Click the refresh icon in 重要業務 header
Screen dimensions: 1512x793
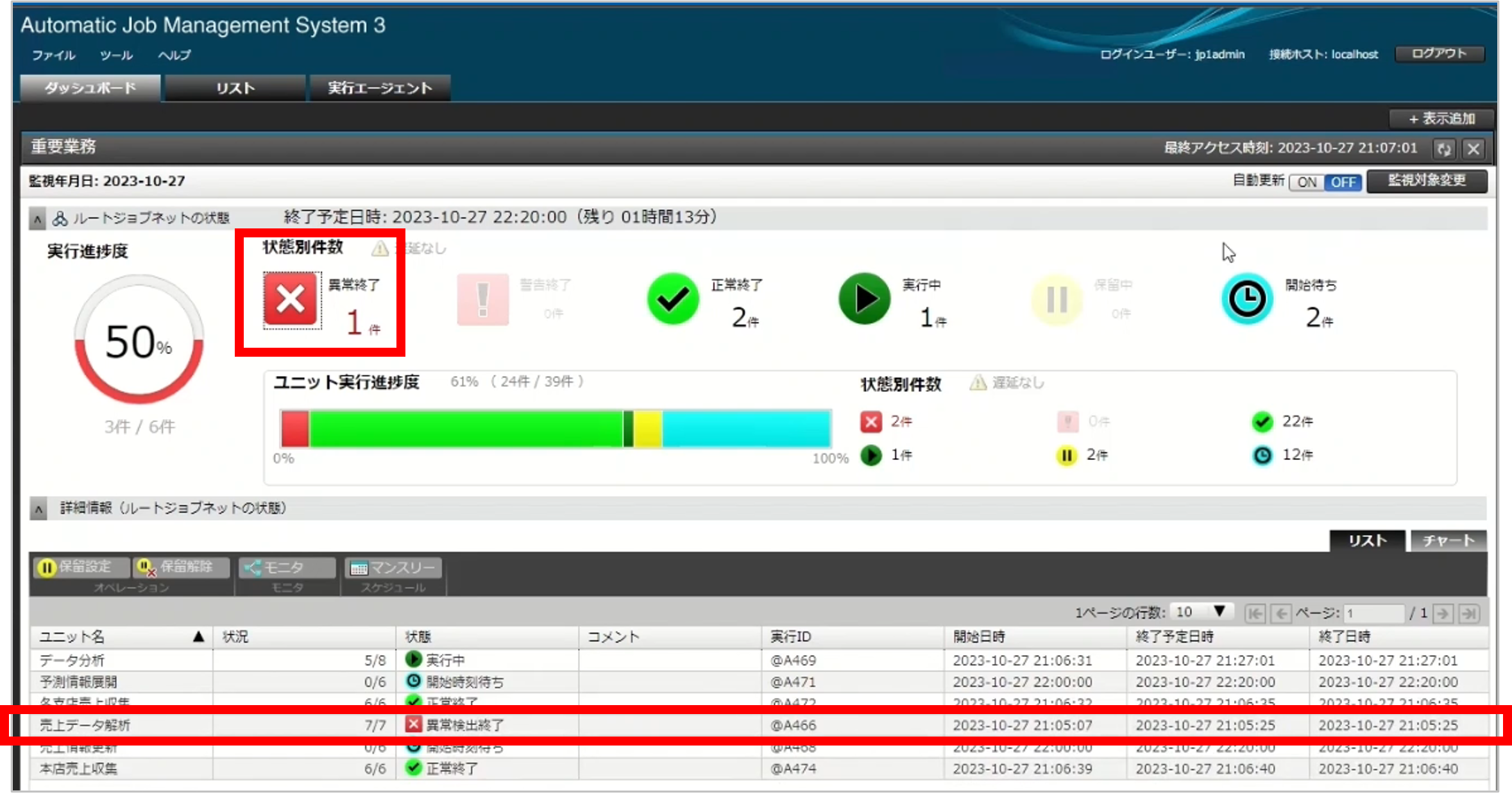pos(1445,149)
